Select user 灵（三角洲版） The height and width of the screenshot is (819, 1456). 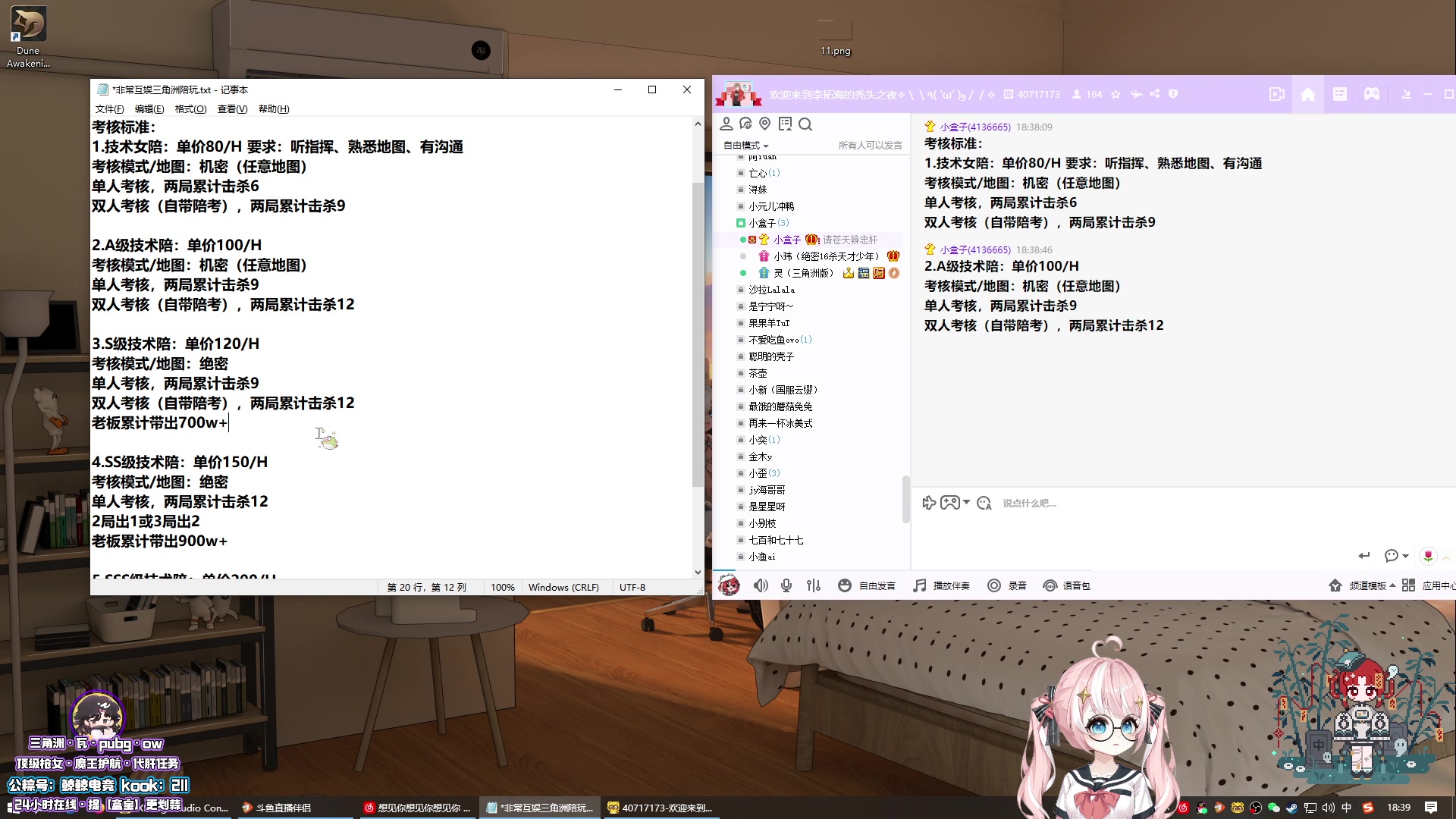tap(803, 273)
